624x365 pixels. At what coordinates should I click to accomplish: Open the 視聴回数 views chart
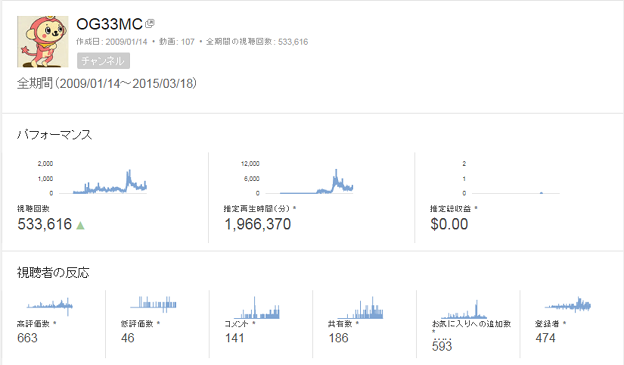click(92, 178)
